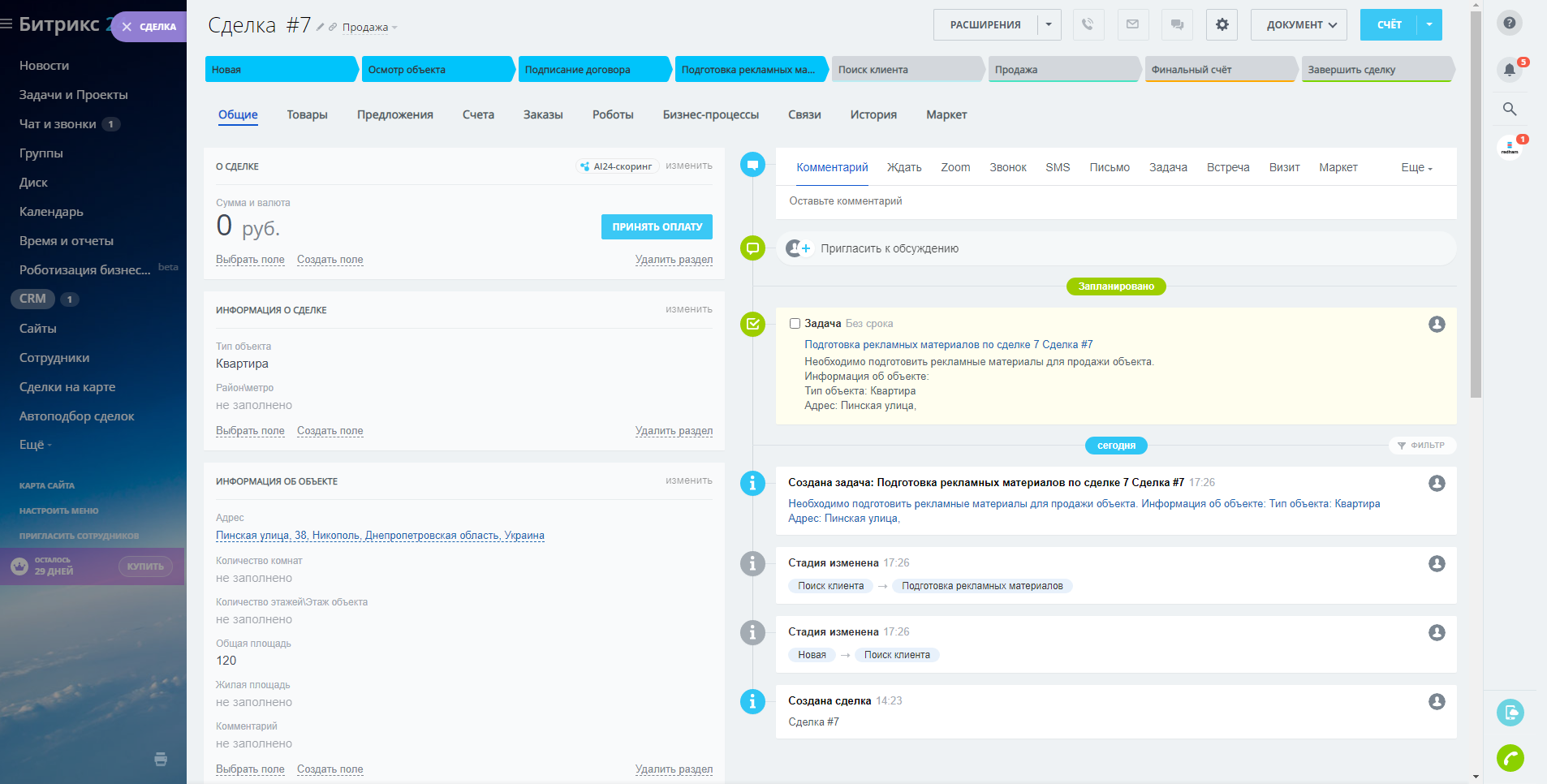Click the email envelope icon in header
1547x784 pixels.
coord(1132,24)
